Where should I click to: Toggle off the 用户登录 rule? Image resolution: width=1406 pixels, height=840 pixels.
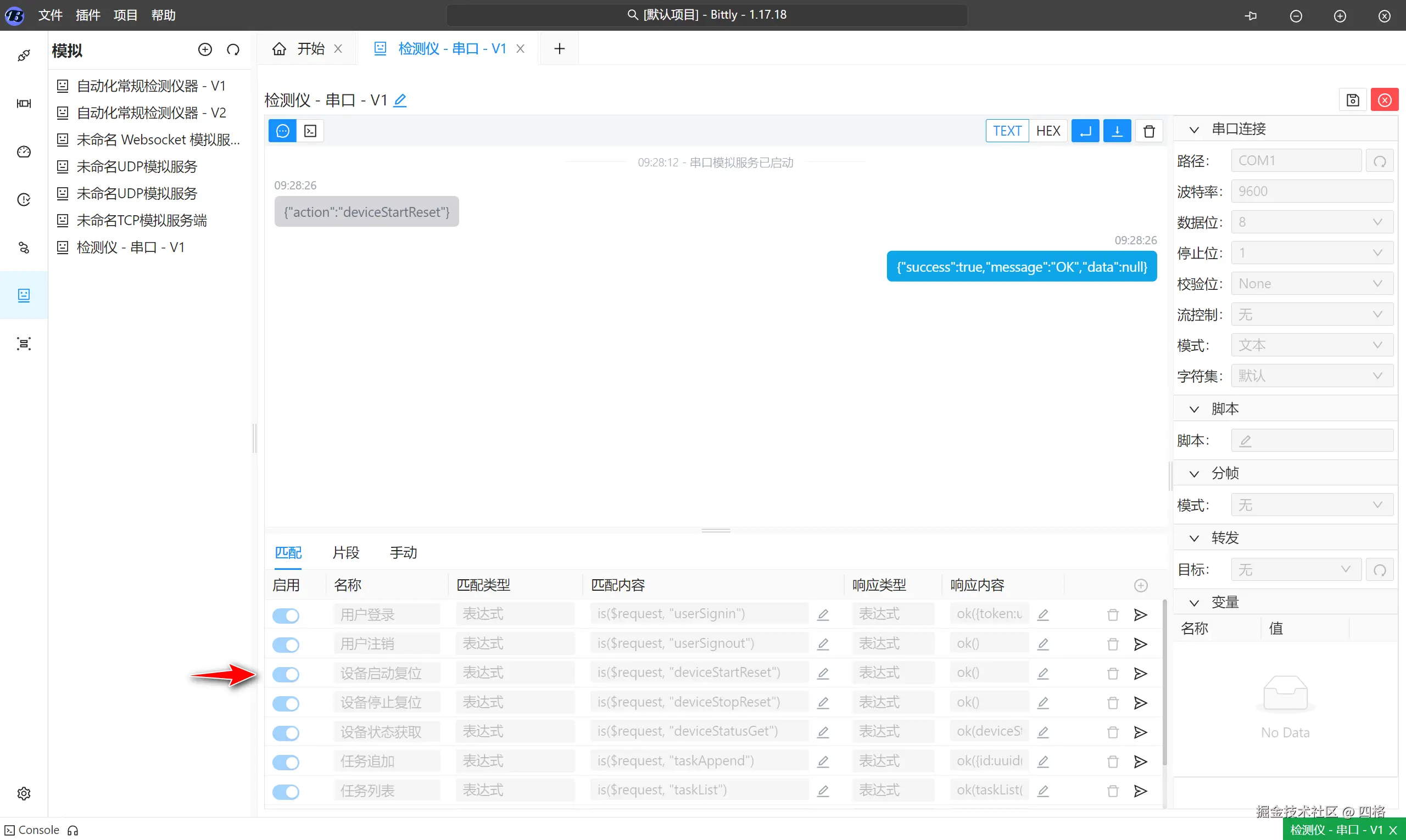(x=286, y=615)
